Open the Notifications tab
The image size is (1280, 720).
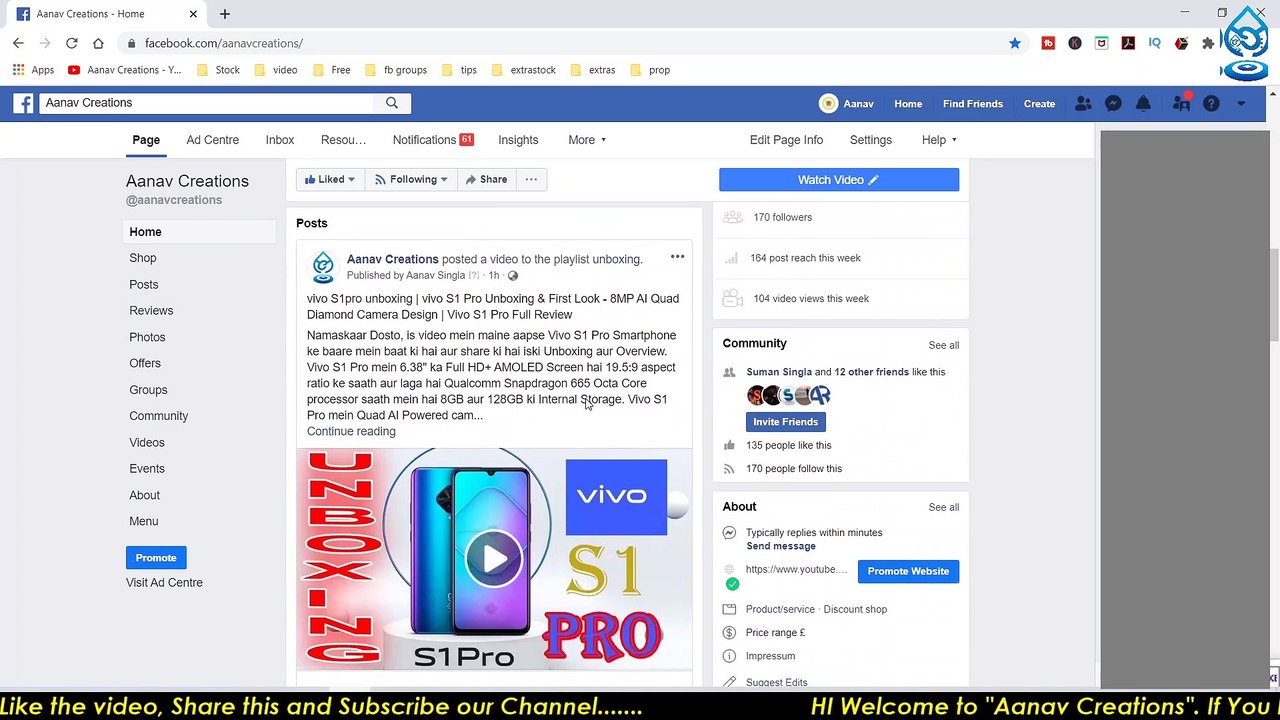click(432, 140)
